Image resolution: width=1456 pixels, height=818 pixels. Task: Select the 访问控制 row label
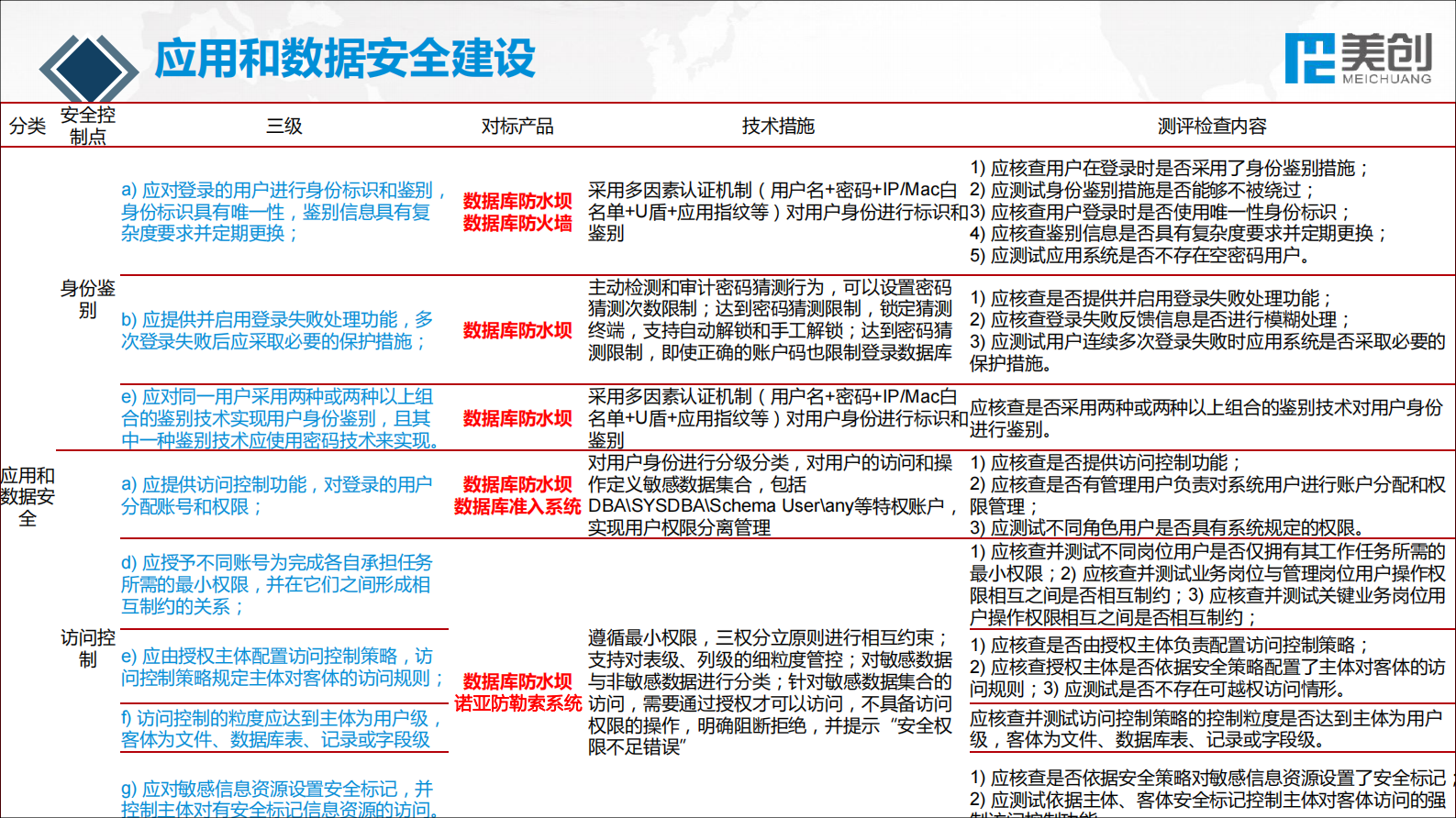(88, 648)
